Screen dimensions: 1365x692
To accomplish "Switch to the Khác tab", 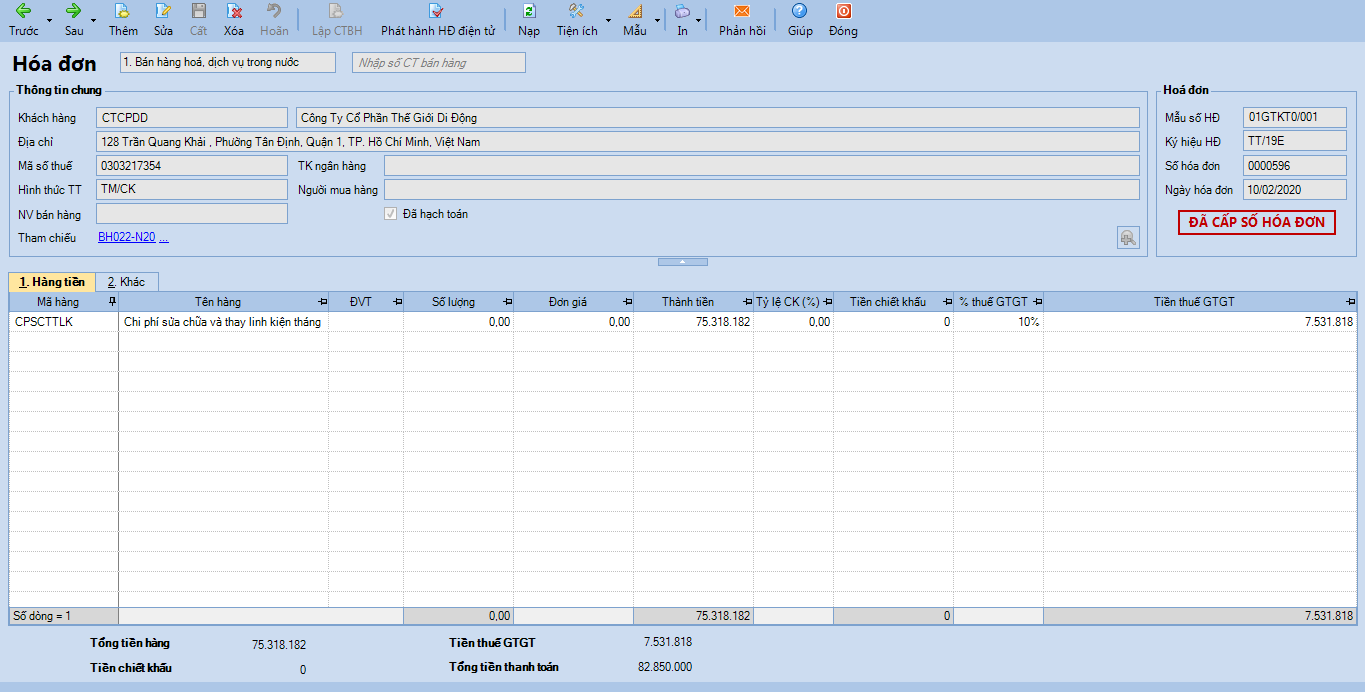I will [126, 282].
